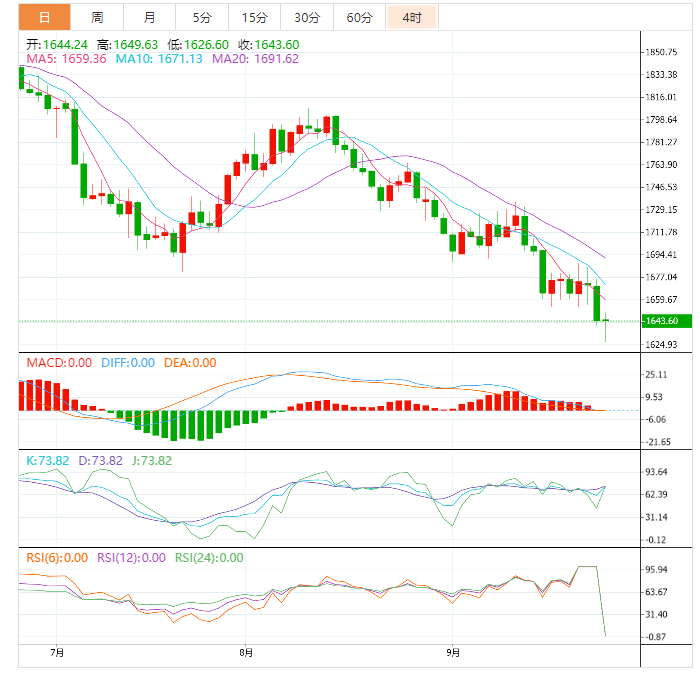Switch to the 5分 interval tab

pyautogui.click(x=202, y=18)
